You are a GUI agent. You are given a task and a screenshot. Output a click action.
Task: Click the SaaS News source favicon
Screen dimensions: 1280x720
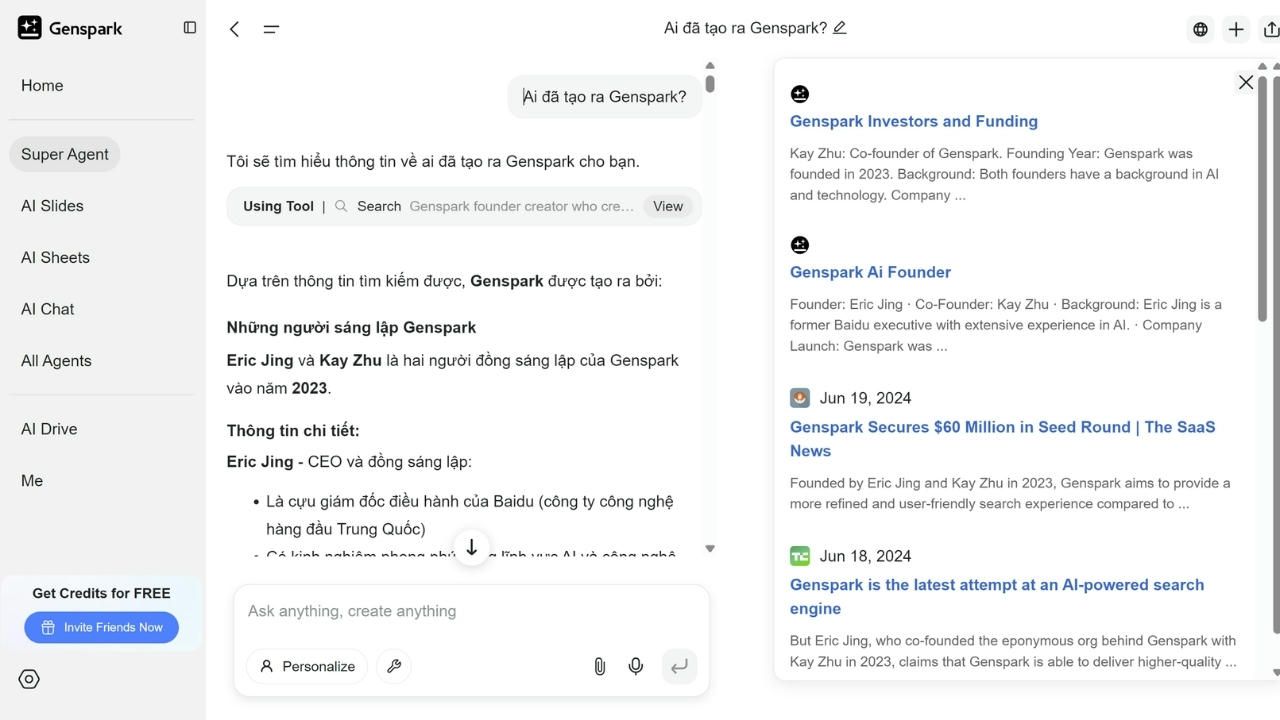pyautogui.click(x=799, y=398)
